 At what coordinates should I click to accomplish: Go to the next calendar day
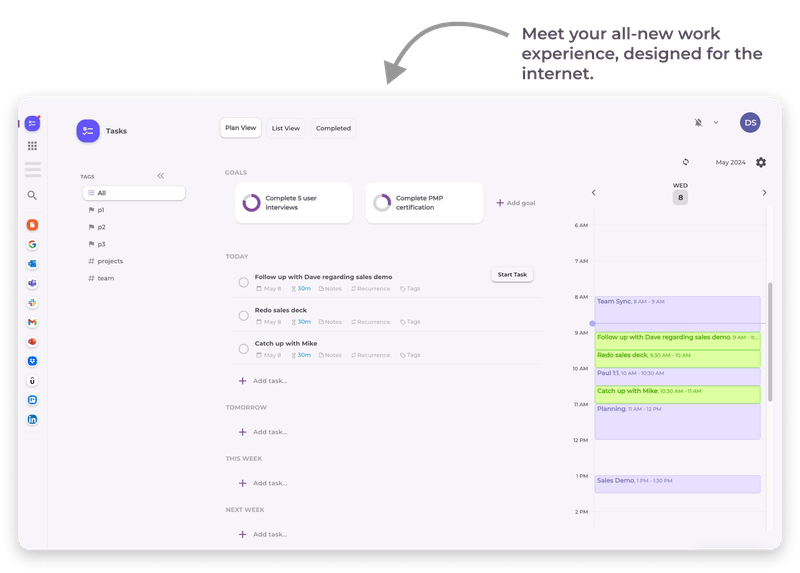764,192
